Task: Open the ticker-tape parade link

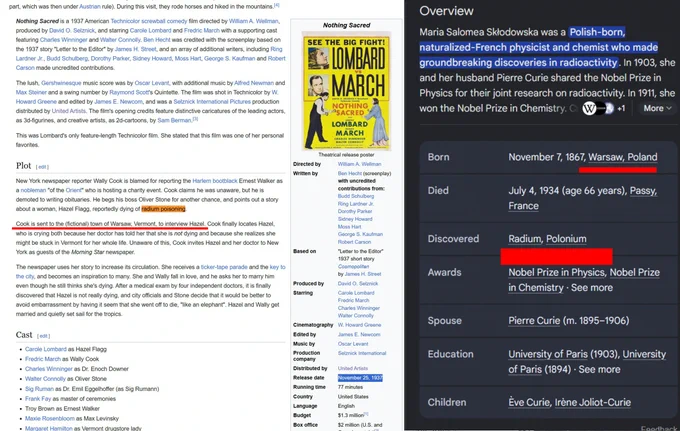Action: point(224,267)
